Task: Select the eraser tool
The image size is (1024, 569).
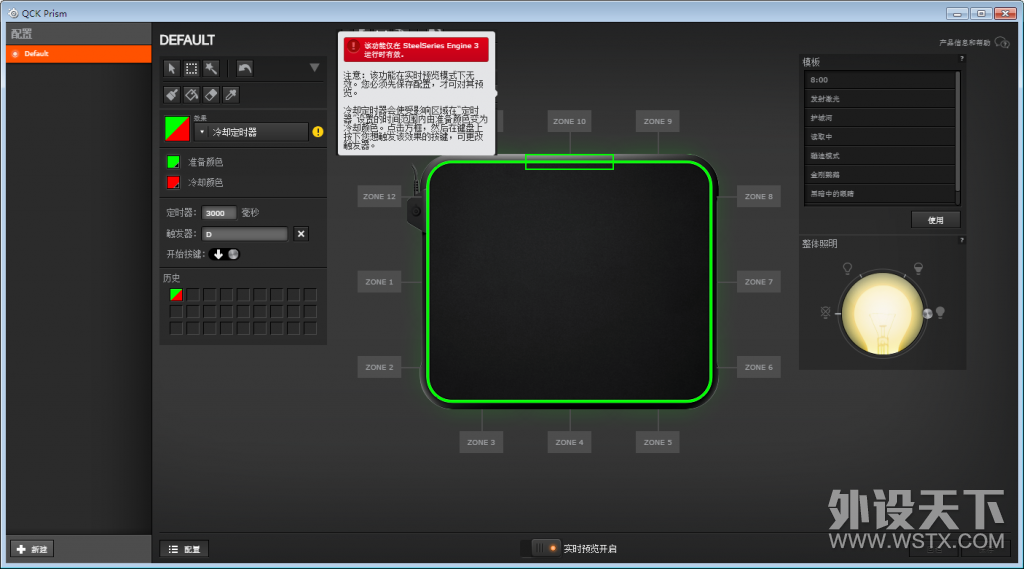Action: tap(211, 95)
